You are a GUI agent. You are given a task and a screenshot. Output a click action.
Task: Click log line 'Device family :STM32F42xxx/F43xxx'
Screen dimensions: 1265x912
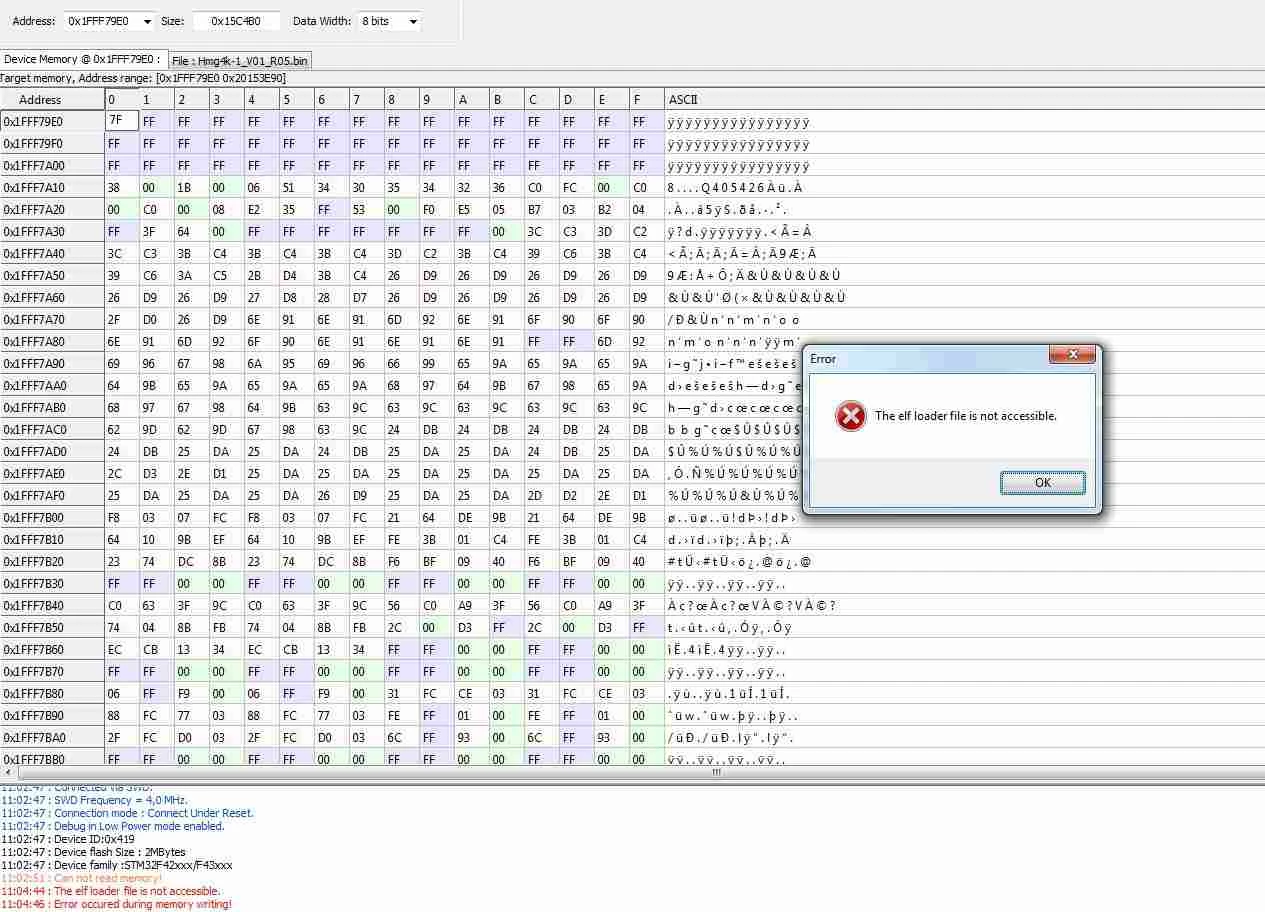(x=117, y=865)
